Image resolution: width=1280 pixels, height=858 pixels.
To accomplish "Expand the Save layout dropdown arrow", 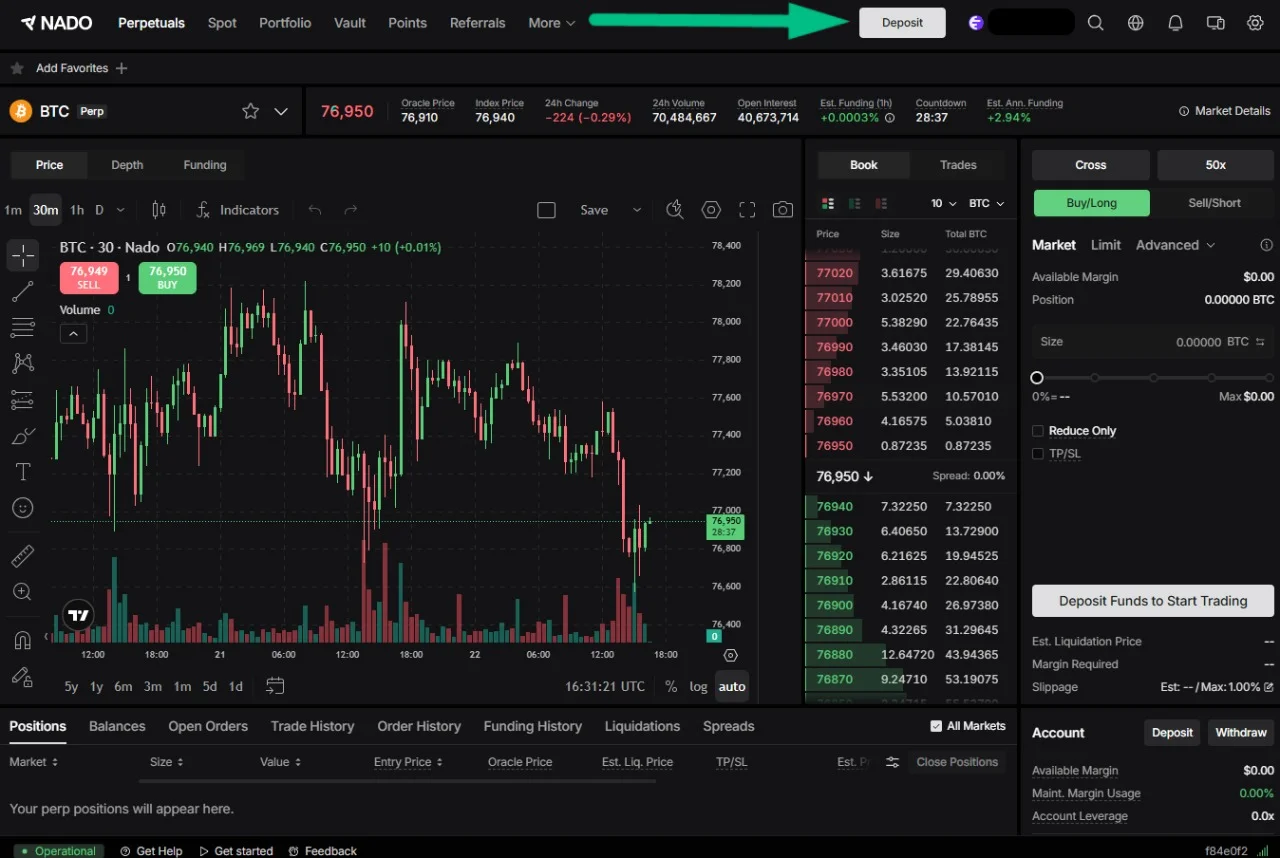I will pyautogui.click(x=636, y=210).
